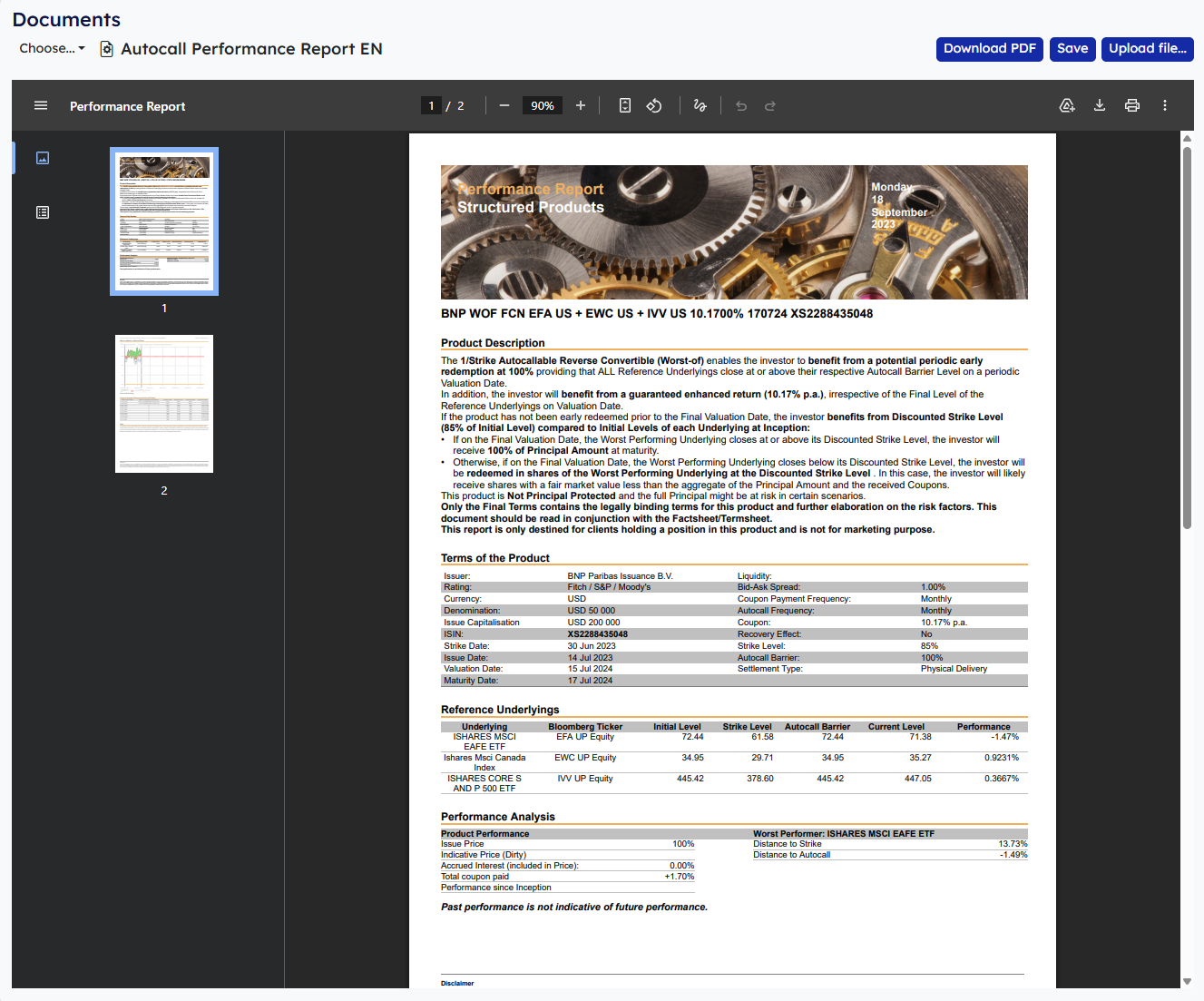Click the 'BNP Paribas Issuance B.V.' issuer value
The width and height of the screenshot is (1204, 1001).
tap(621, 576)
